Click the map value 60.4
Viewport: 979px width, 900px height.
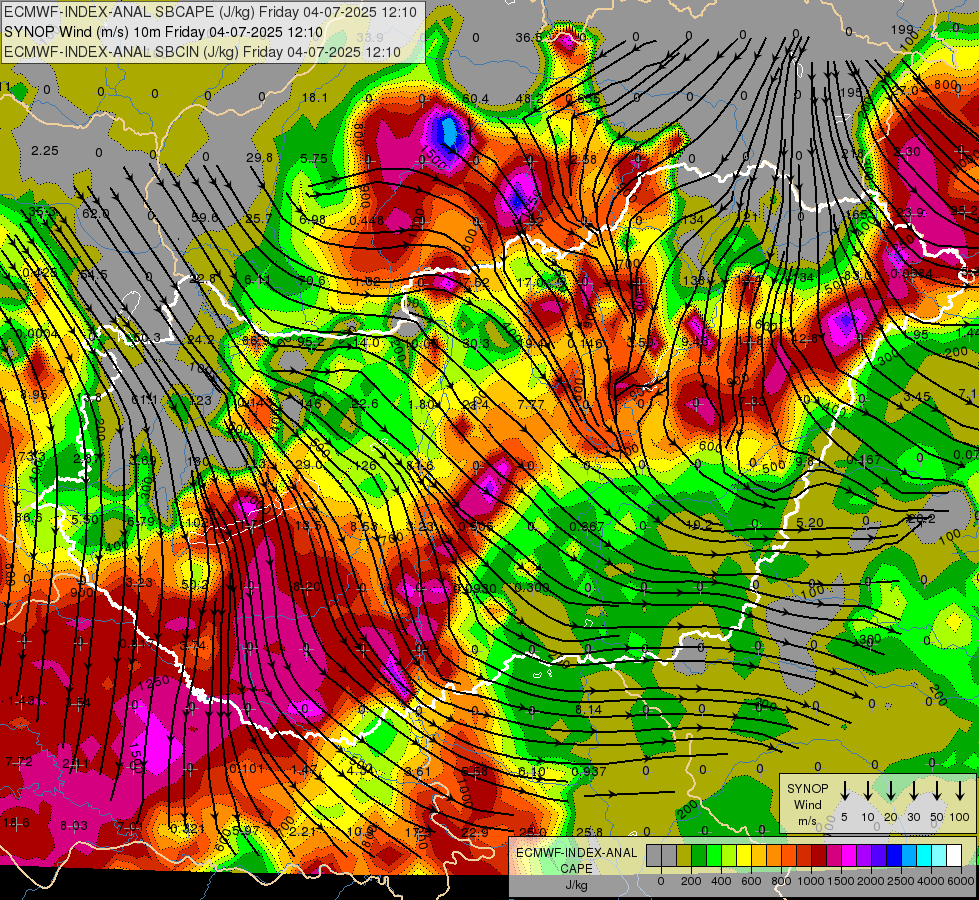(x=476, y=98)
